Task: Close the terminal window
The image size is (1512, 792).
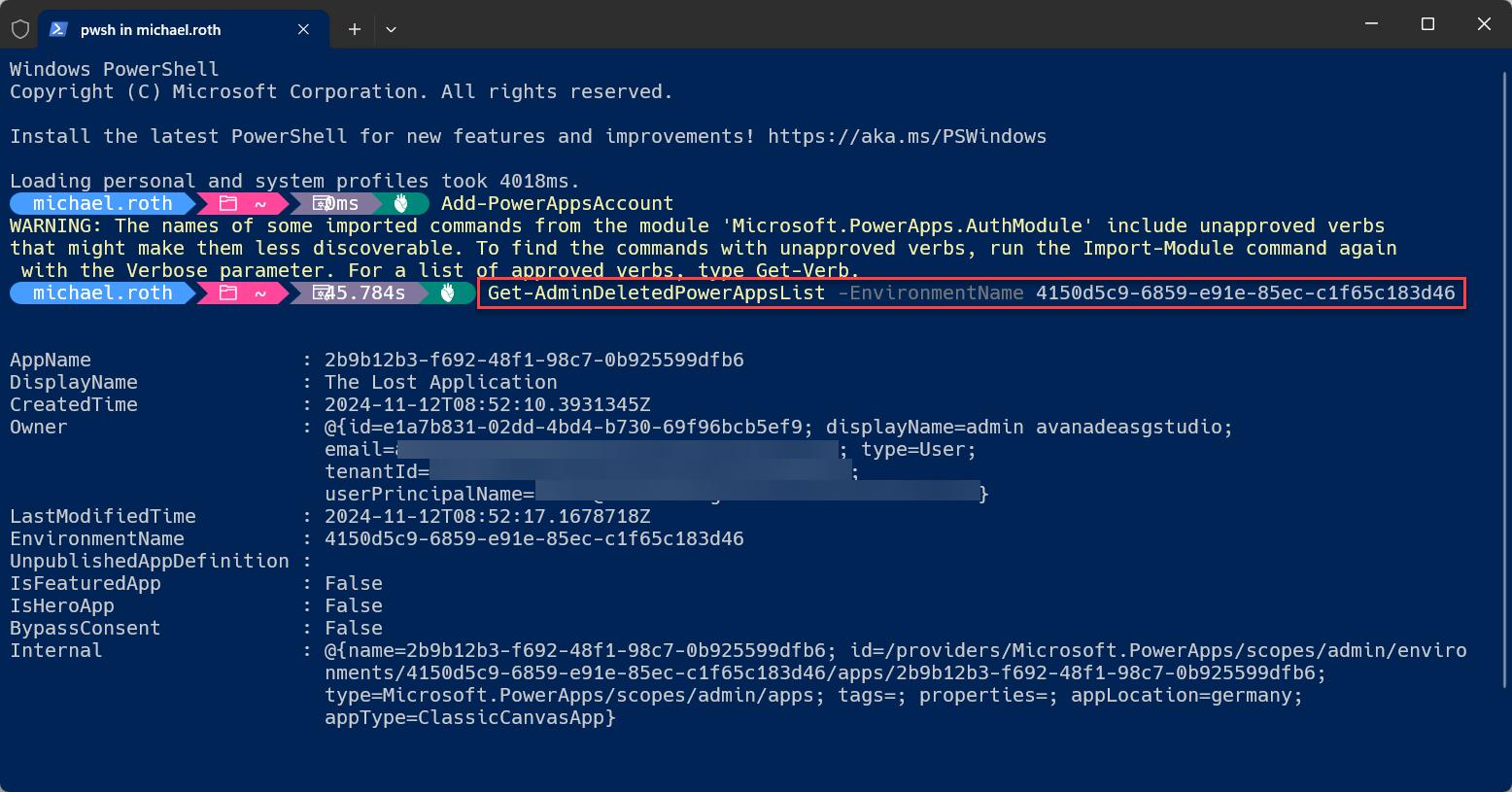Action: click(1484, 24)
